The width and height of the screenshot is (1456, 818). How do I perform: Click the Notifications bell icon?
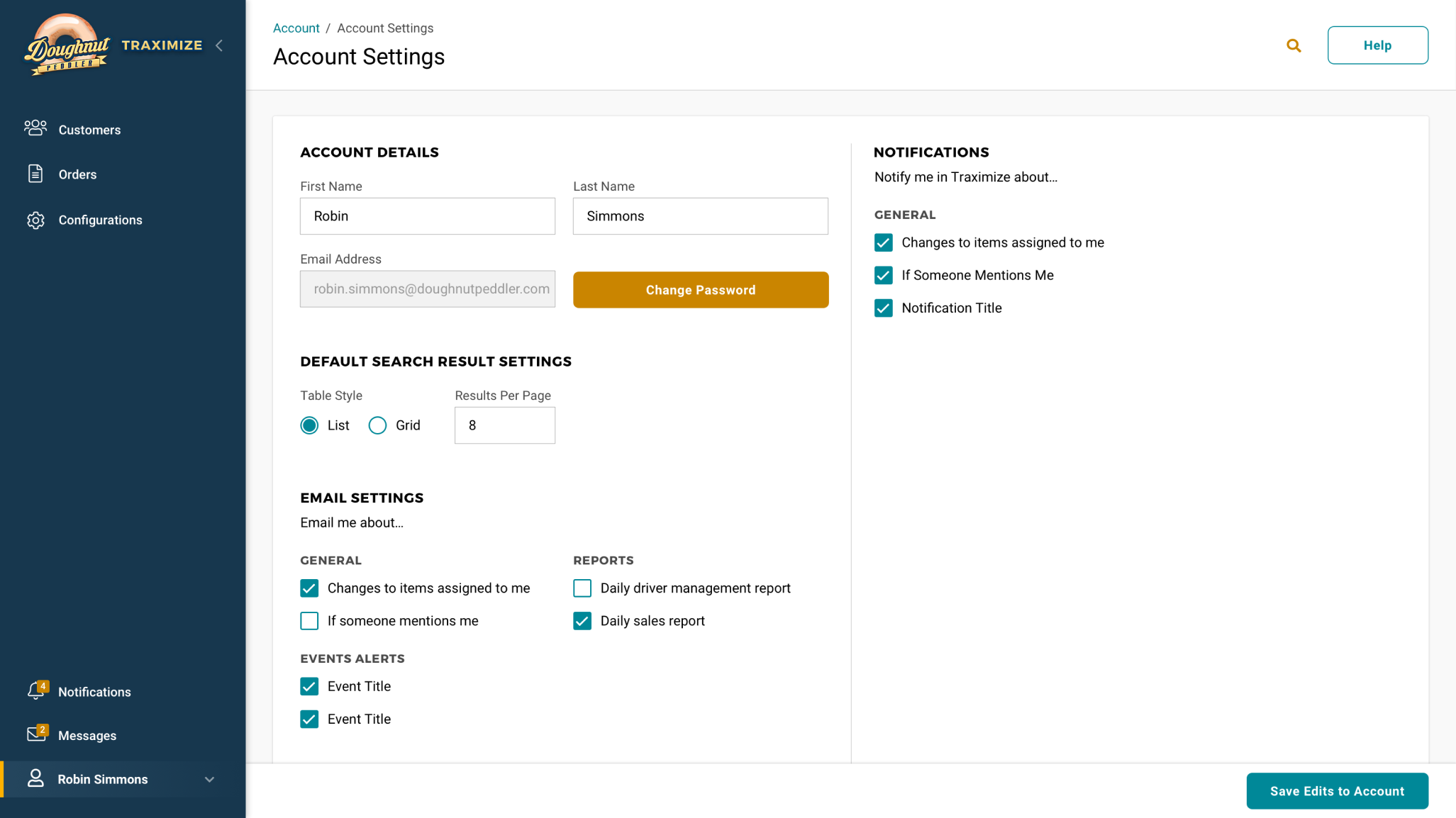pos(35,691)
